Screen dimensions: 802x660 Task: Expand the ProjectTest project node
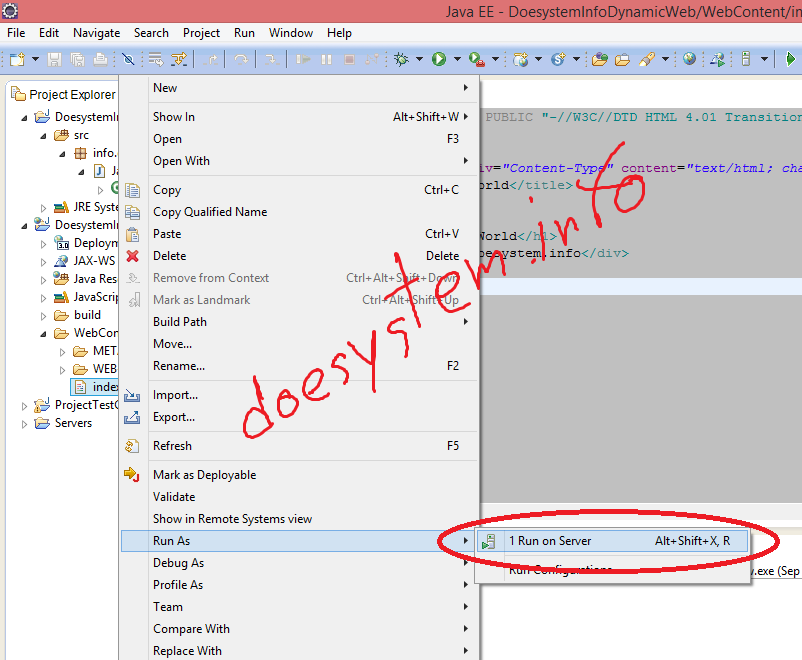click(x=24, y=406)
